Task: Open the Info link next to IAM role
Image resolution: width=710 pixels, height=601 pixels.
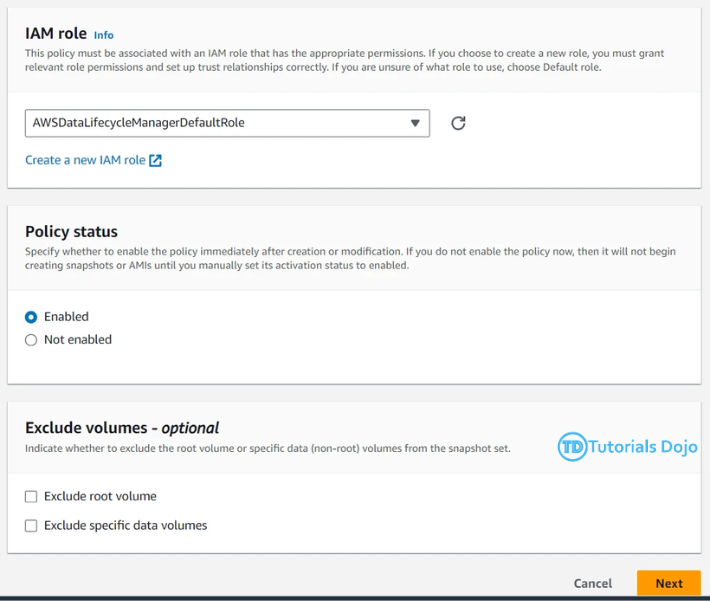Action: pyautogui.click(x=104, y=35)
